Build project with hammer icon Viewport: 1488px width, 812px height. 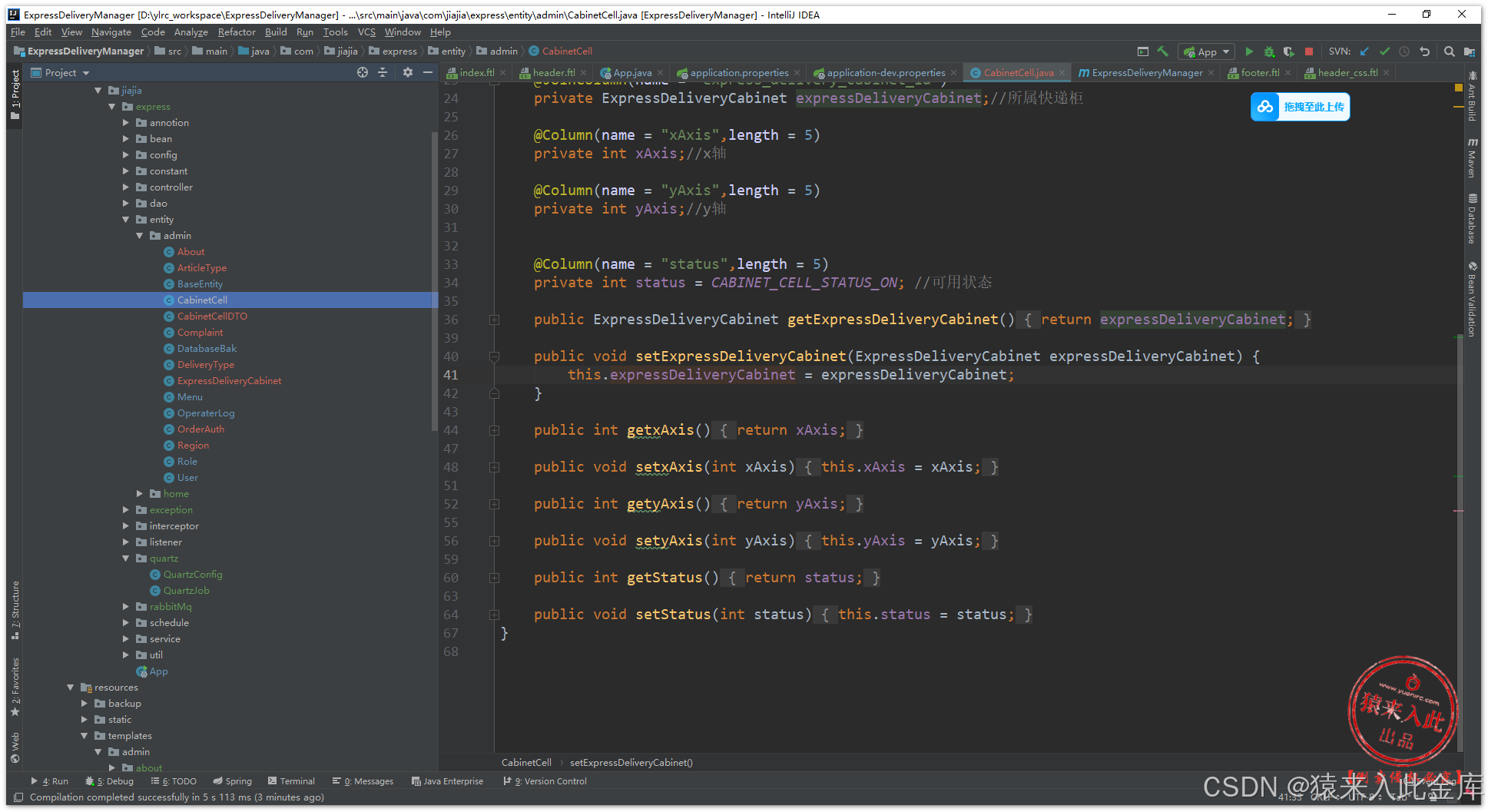pos(1163,51)
